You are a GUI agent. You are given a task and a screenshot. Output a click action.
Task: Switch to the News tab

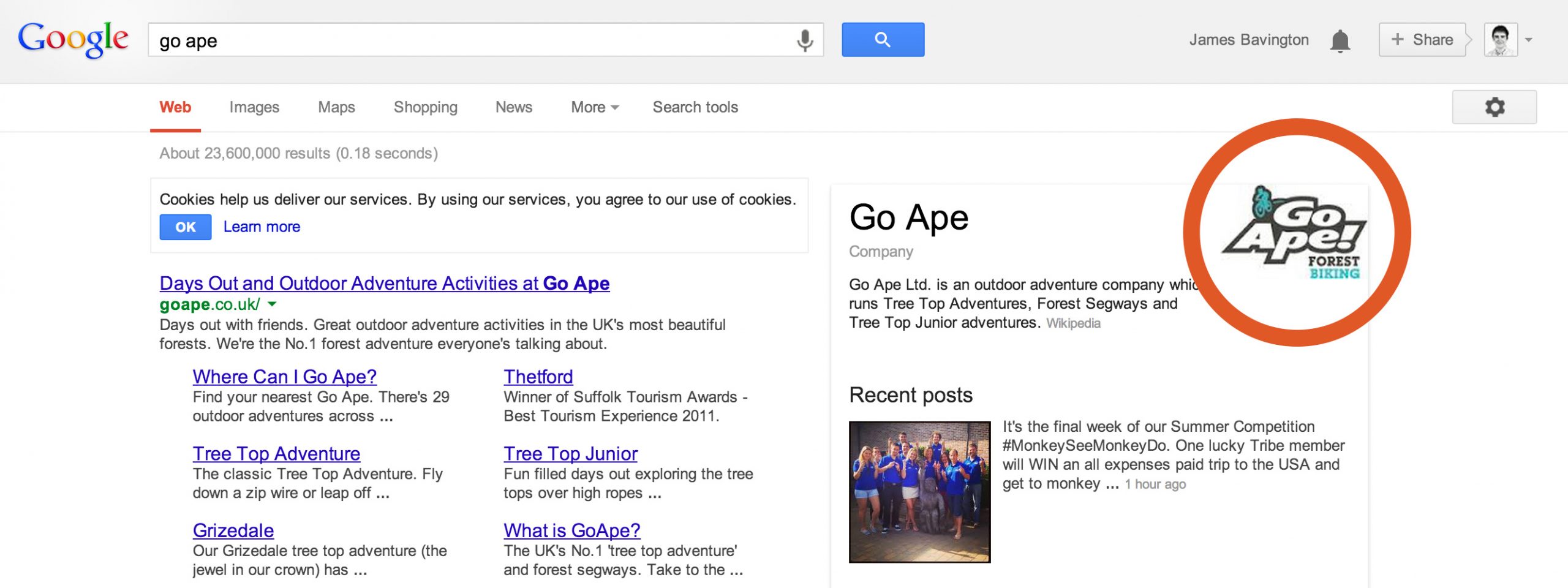point(514,107)
